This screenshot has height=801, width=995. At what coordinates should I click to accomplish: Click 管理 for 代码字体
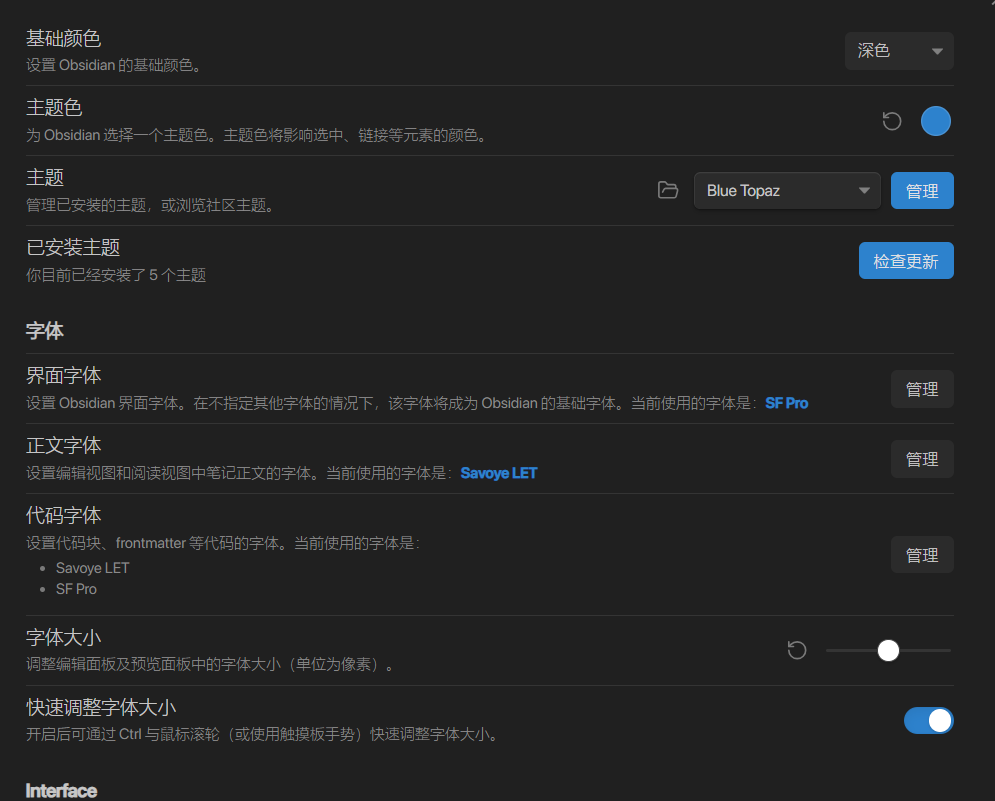tap(921, 555)
